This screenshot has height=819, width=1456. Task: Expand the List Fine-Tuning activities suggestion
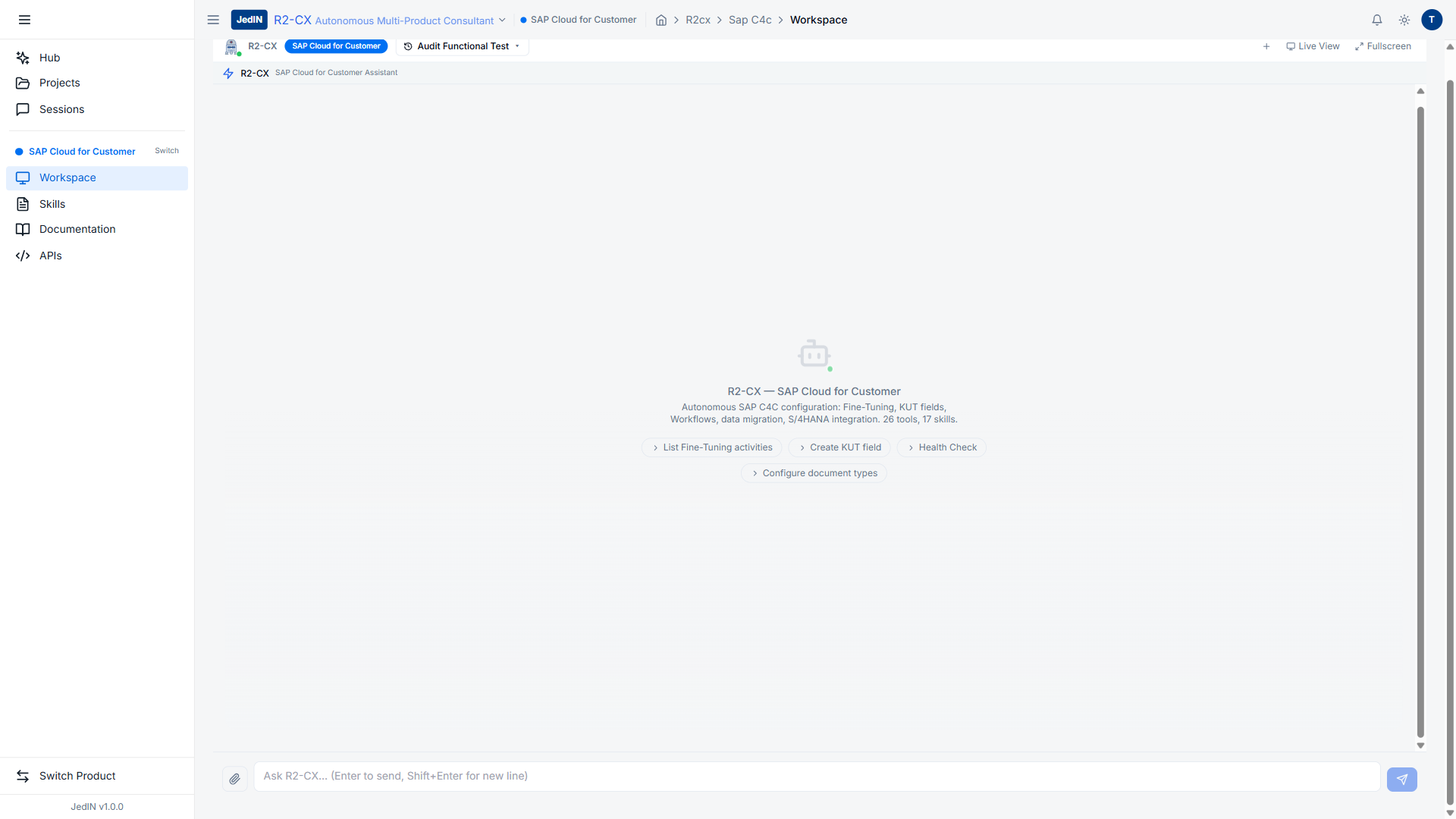click(x=711, y=447)
